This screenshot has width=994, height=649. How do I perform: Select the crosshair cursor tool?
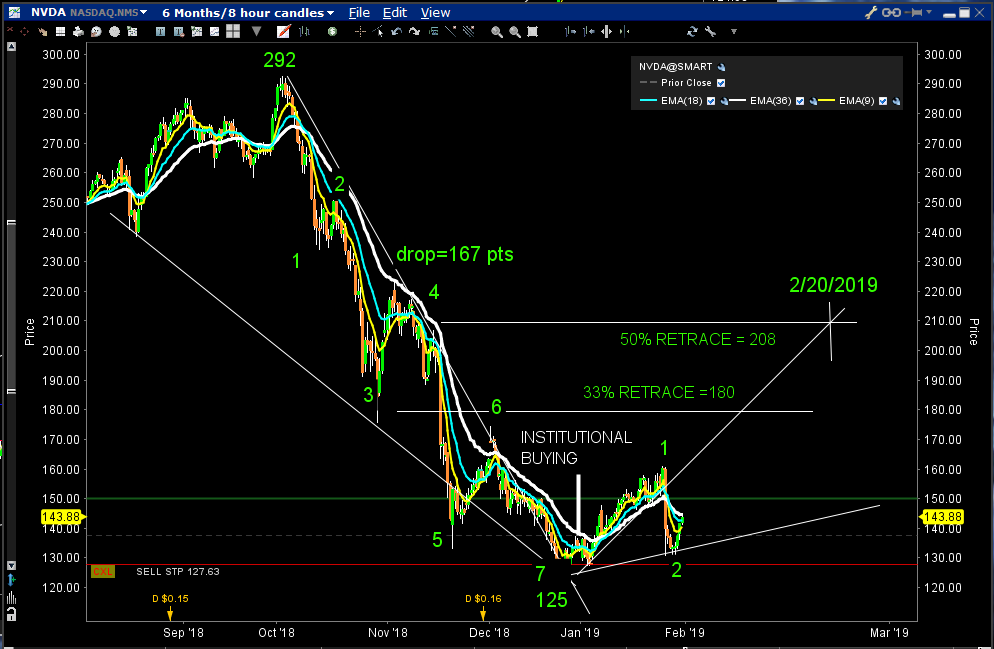pos(360,31)
